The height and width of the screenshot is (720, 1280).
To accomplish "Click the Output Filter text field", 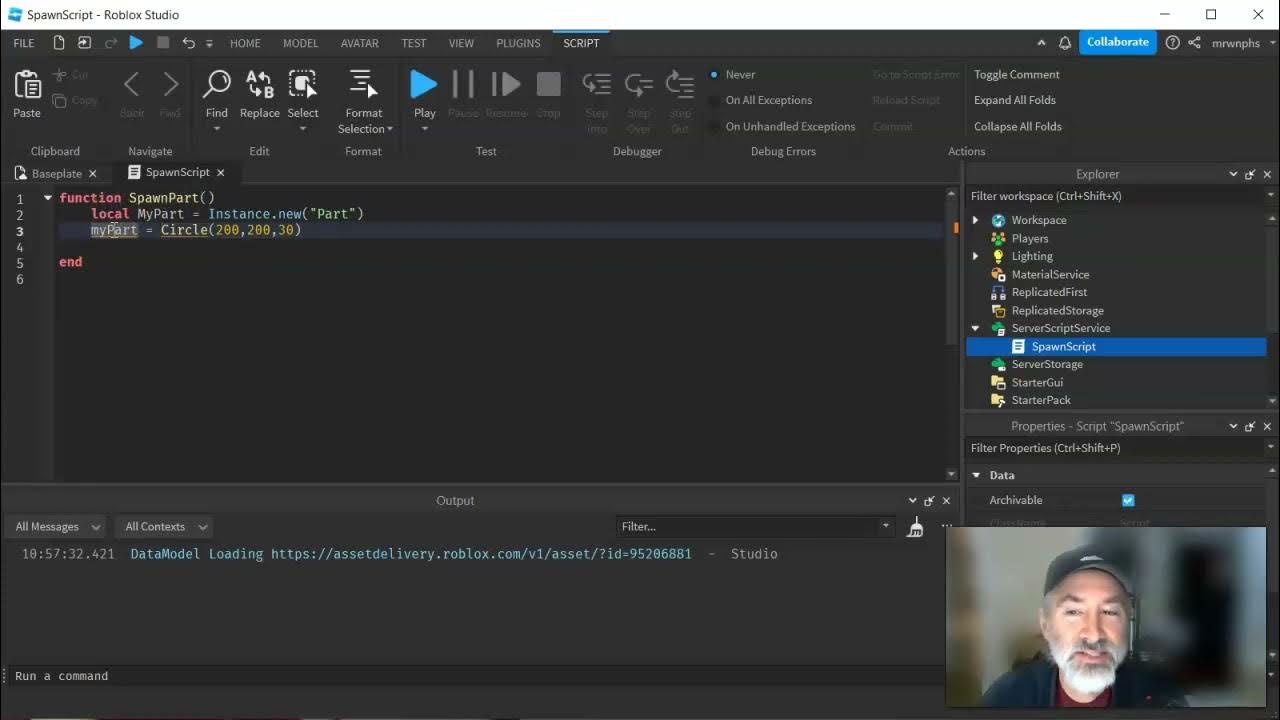I will click(x=747, y=527).
